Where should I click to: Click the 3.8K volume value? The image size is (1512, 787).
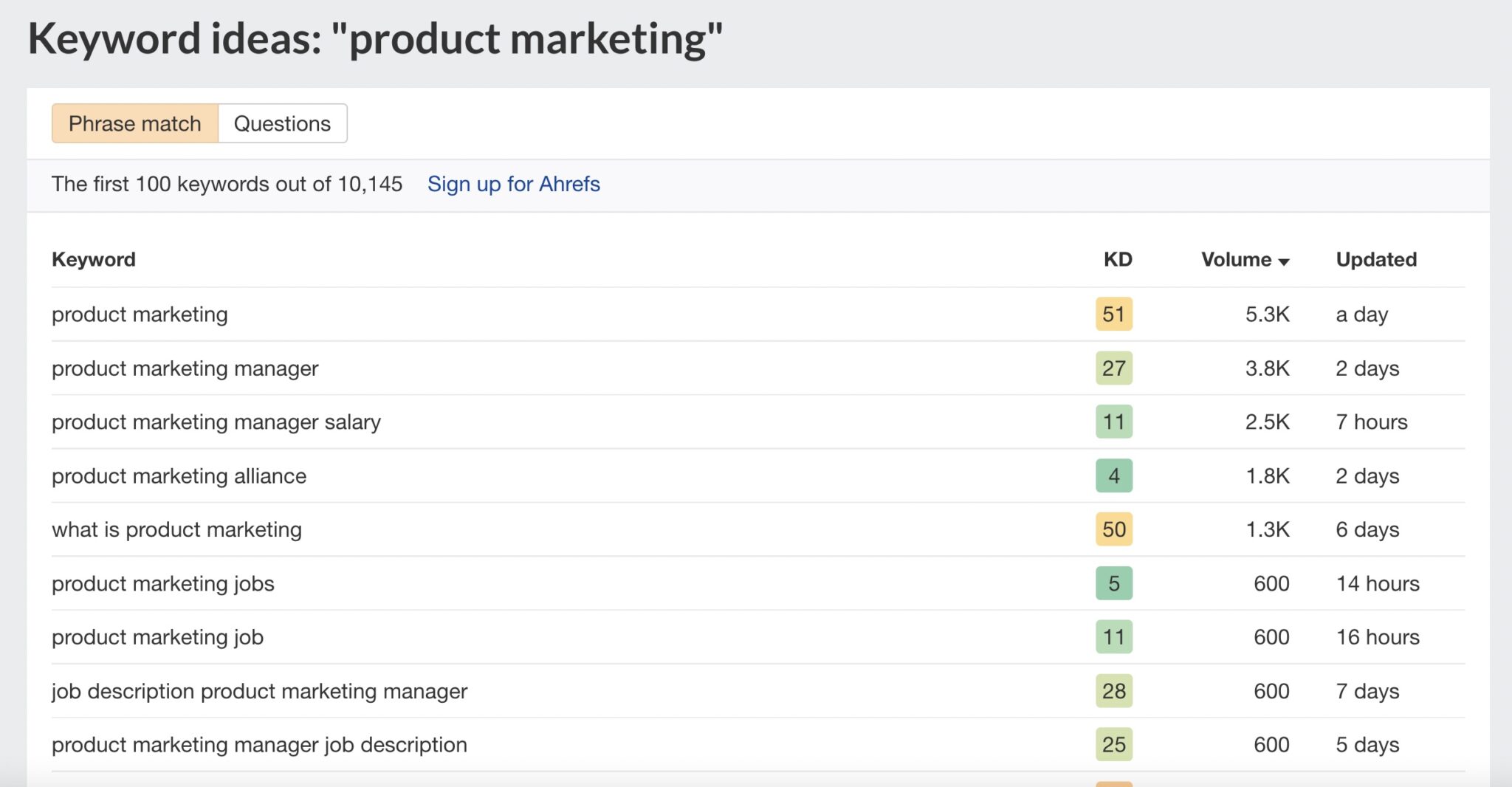(x=1268, y=368)
